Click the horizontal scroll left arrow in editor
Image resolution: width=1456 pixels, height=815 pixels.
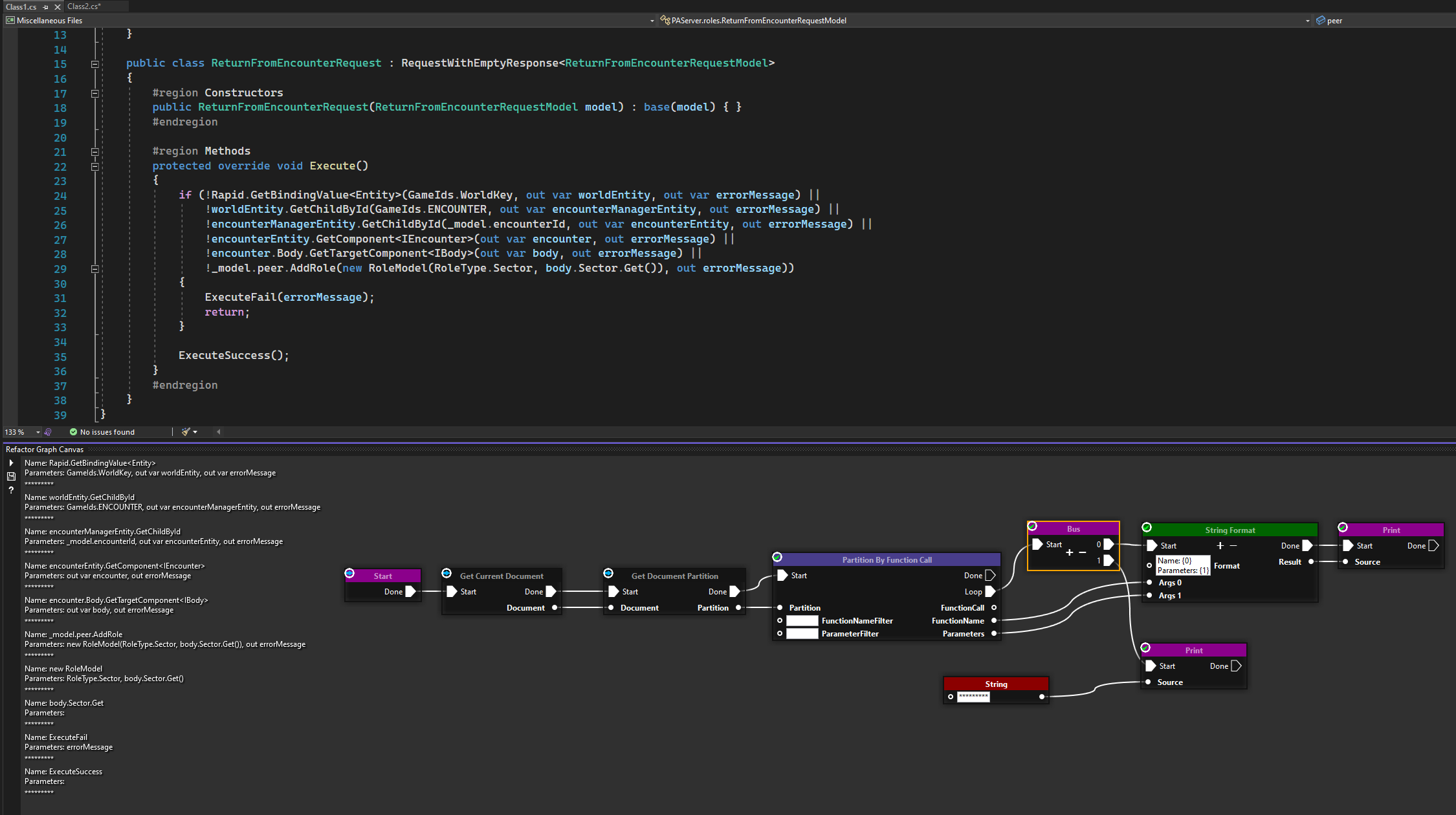218,432
